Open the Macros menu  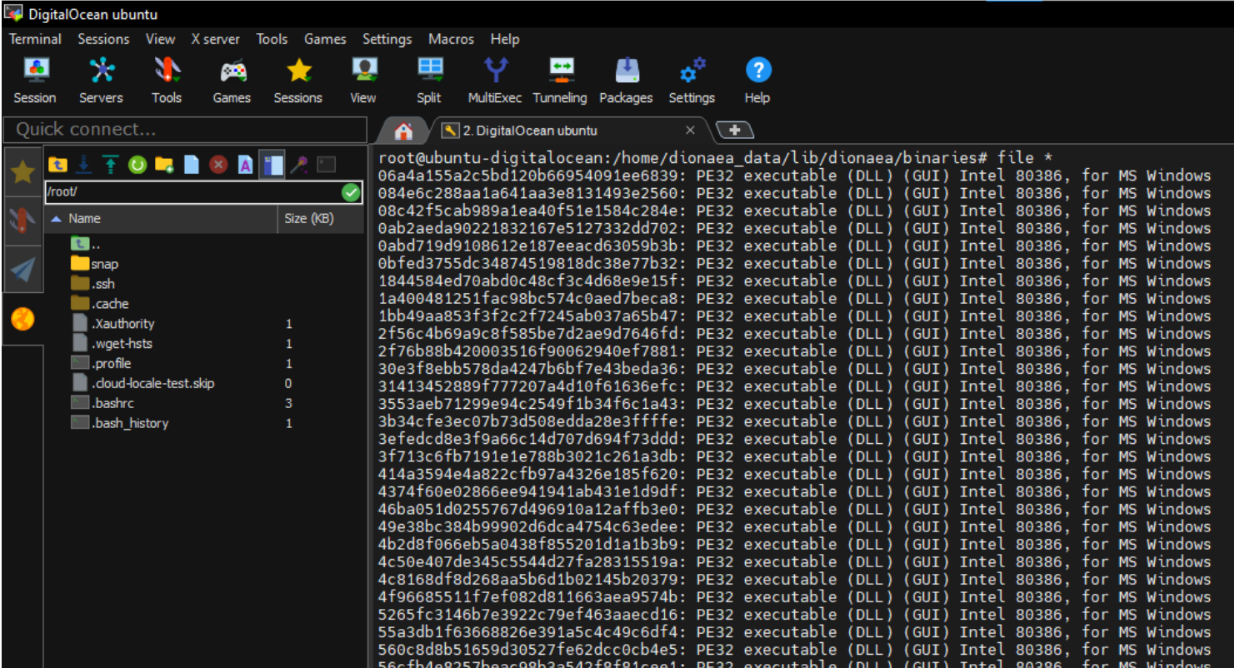(x=451, y=39)
